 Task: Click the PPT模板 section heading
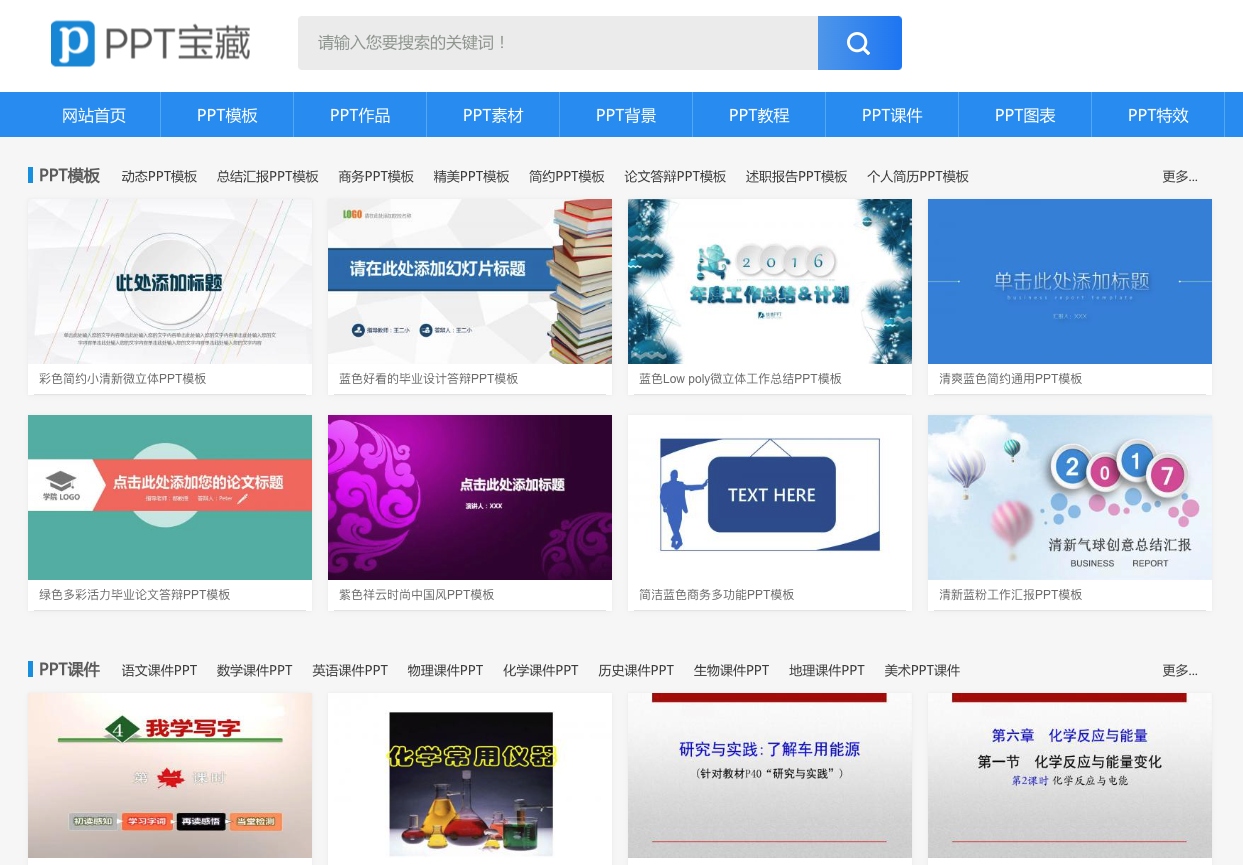tap(69, 175)
